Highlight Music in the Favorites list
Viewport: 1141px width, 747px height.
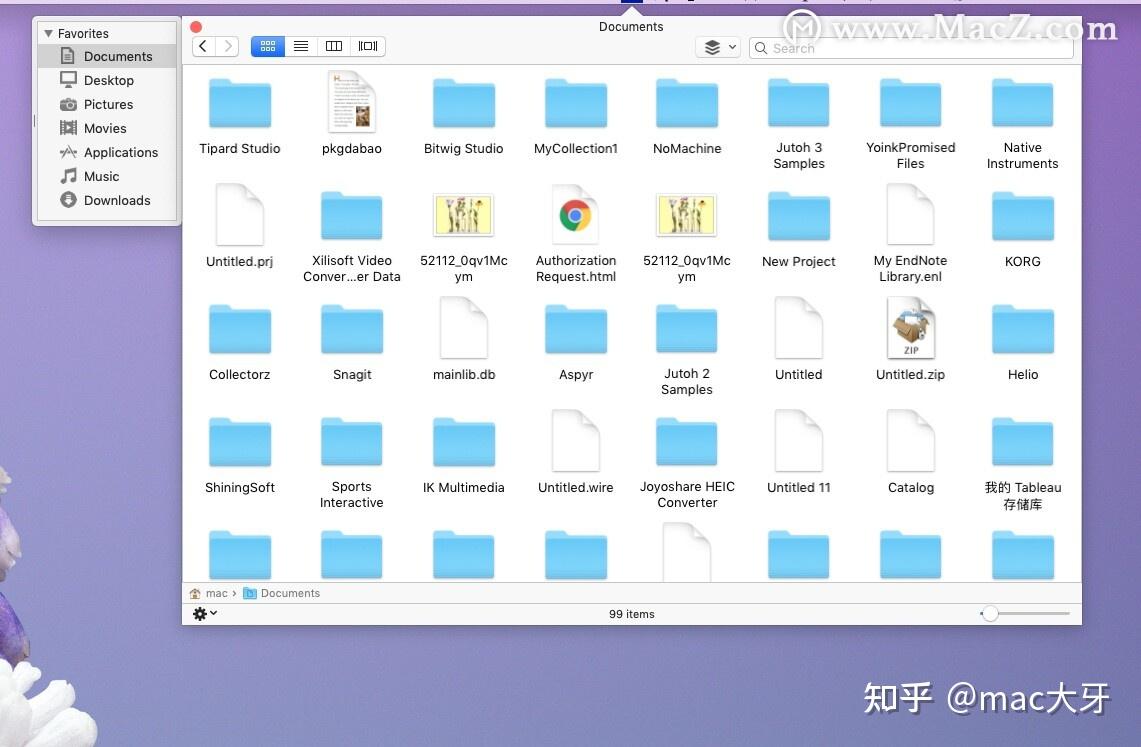coord(101,176)
